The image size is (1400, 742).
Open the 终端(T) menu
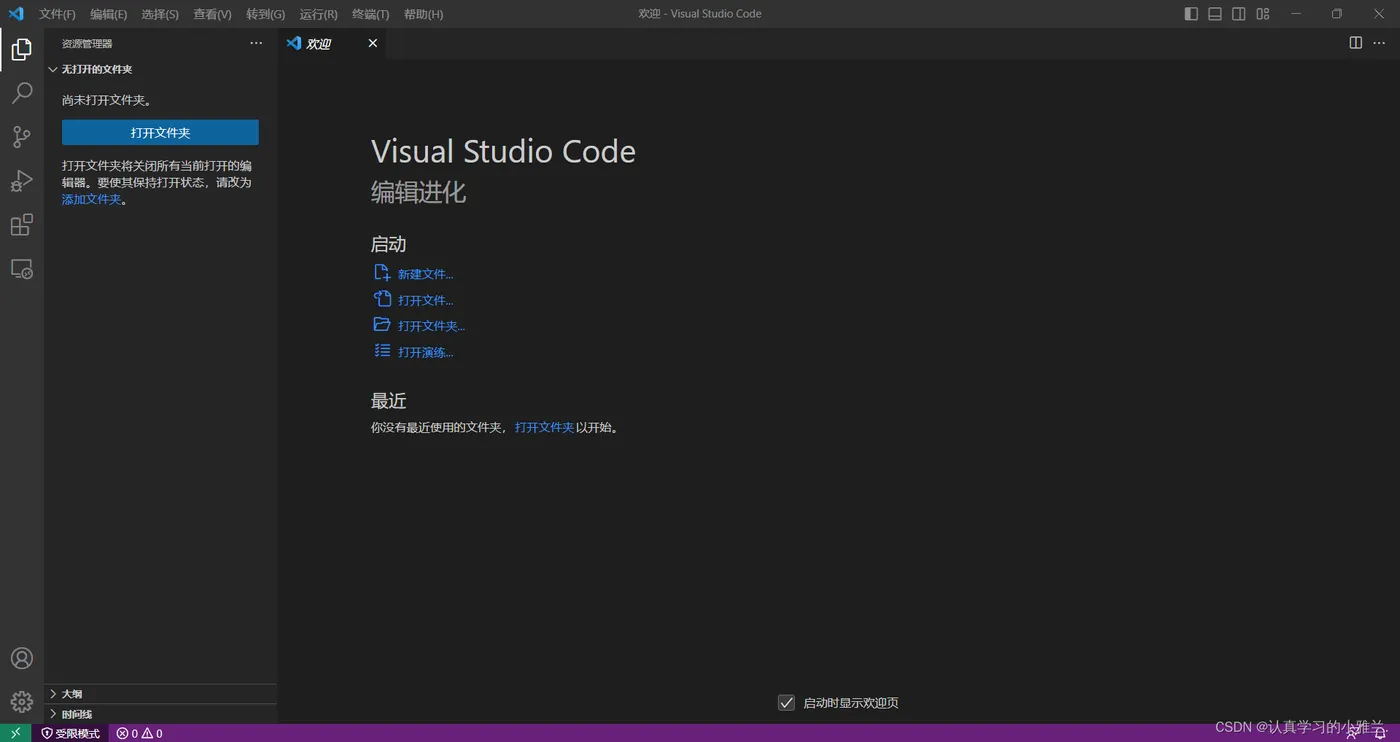[370, 14]
